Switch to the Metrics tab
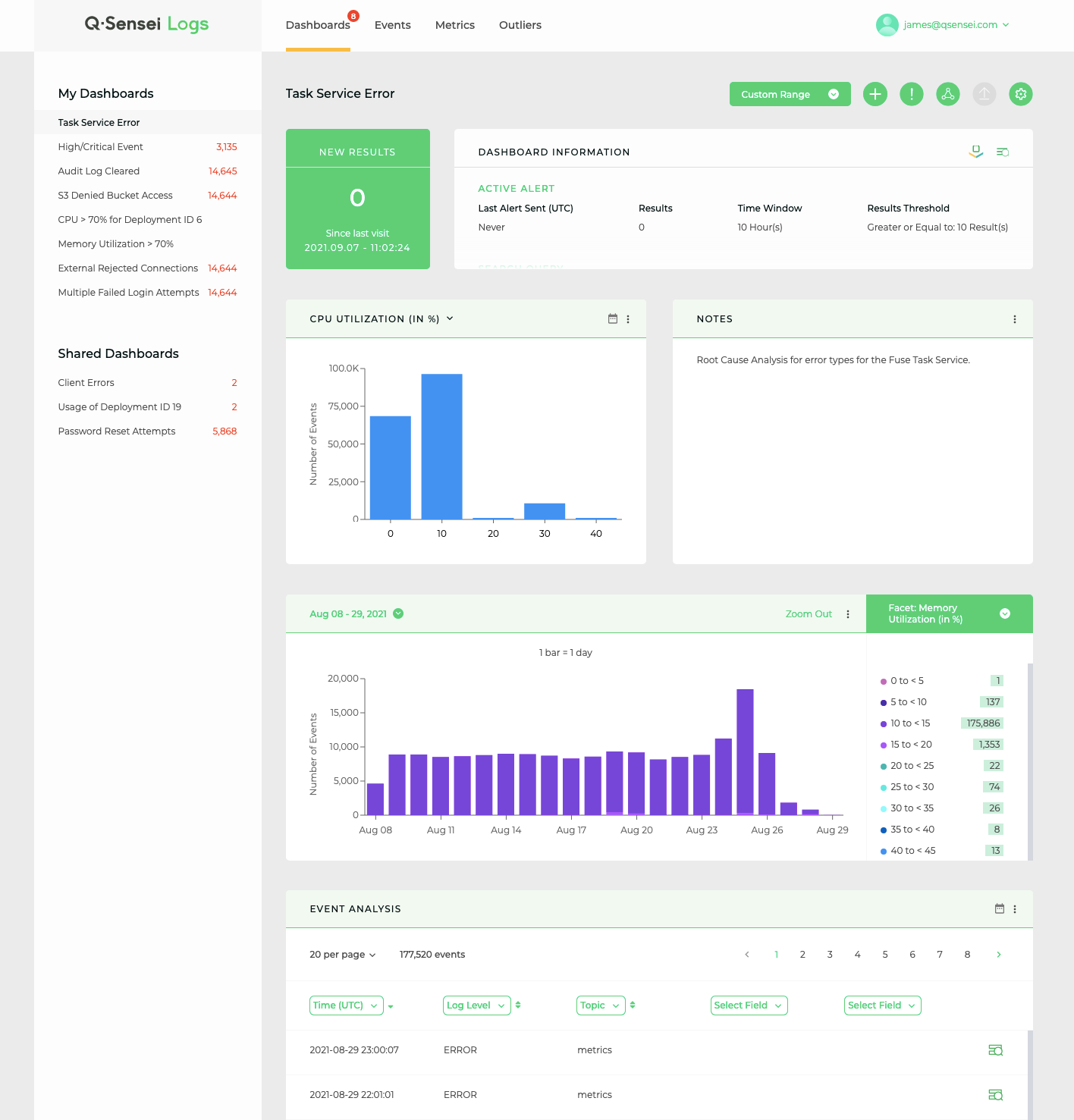Viewport: 1074px width, 1120px height. point(455,25)
